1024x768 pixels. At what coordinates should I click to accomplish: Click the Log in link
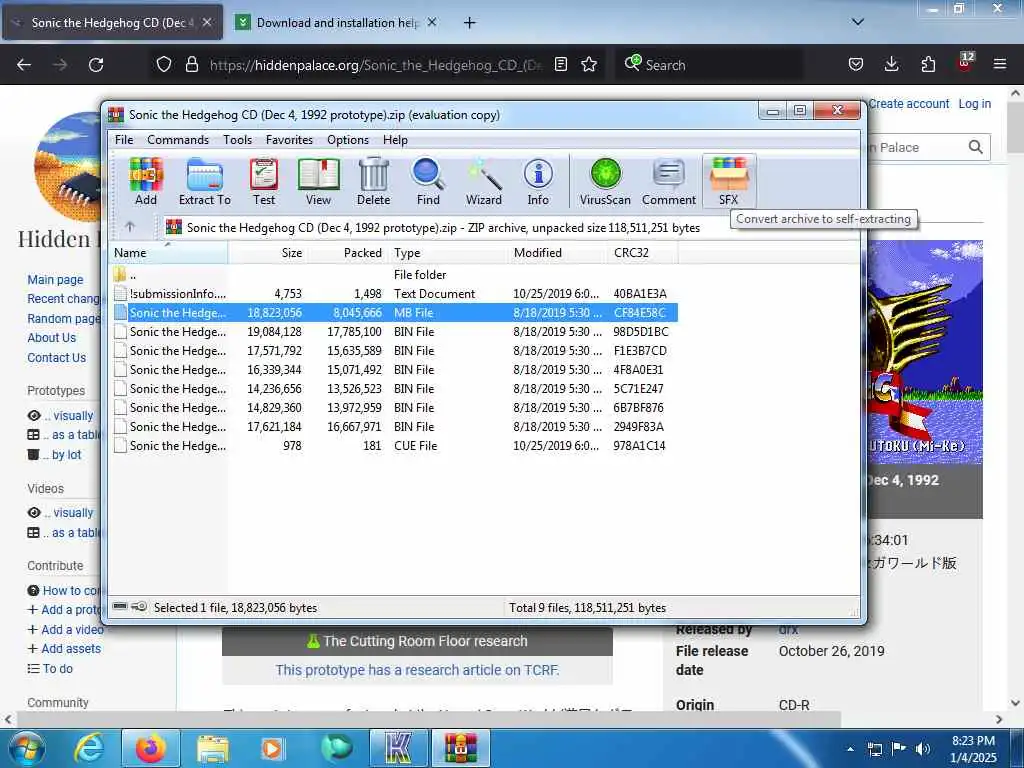point(974,104)
